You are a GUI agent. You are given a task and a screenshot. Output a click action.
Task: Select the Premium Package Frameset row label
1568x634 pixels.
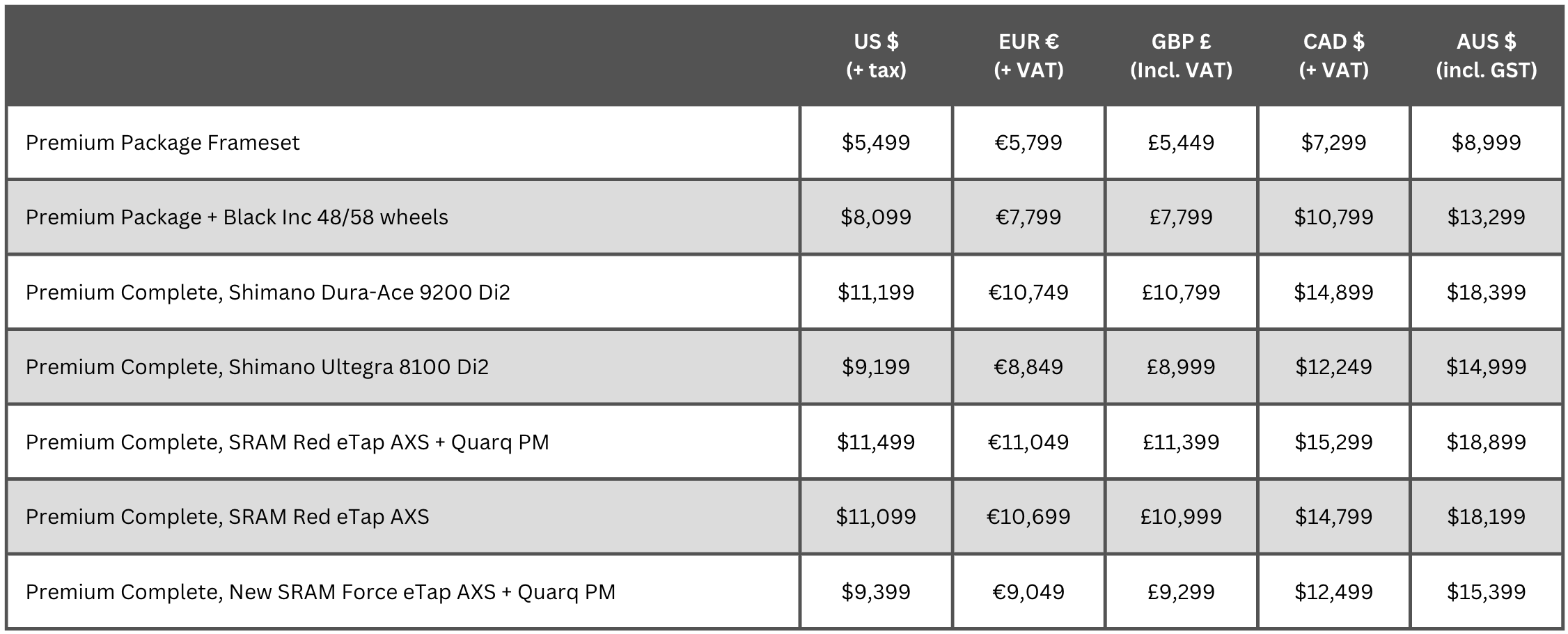(162, 143)
